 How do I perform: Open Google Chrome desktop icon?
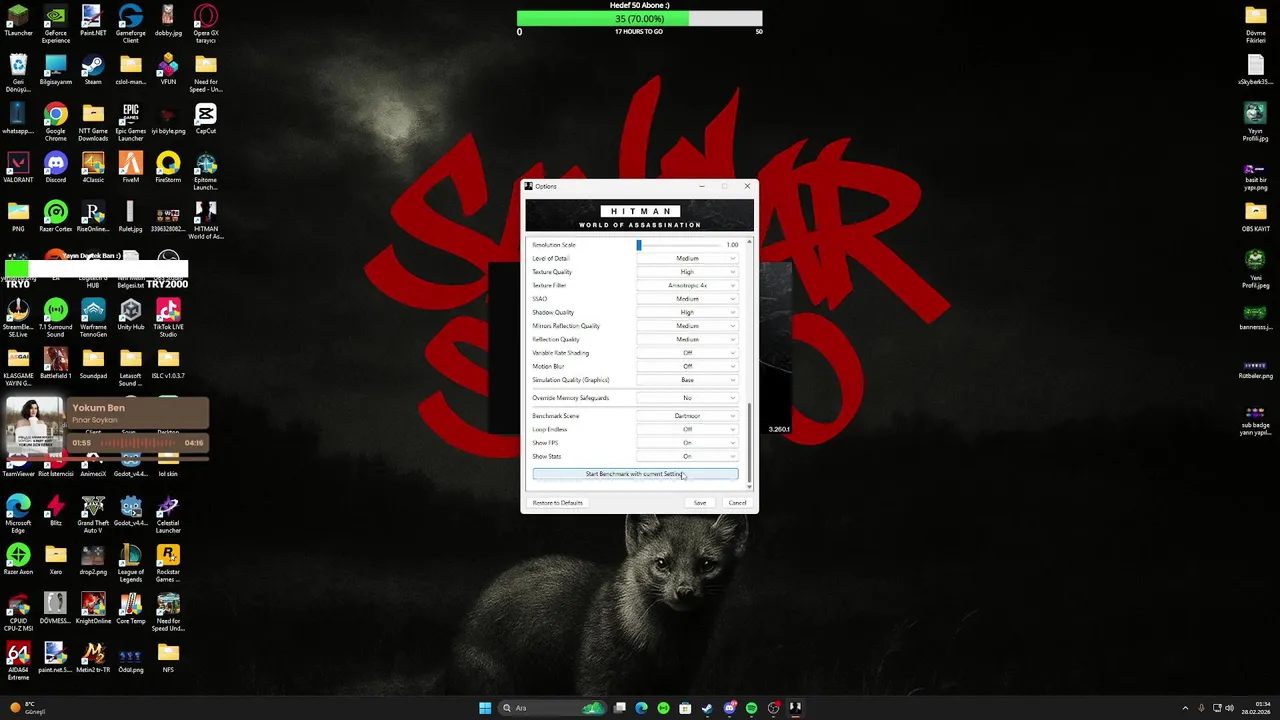(x=56, y=122)
